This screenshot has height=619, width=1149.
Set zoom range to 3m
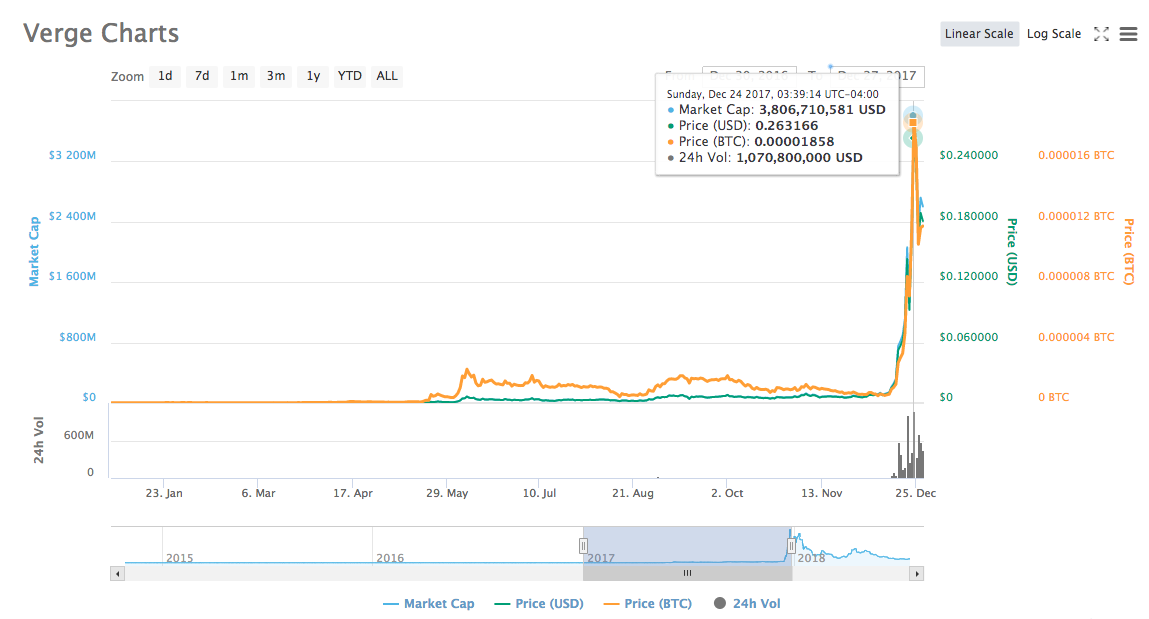[276, 76]
